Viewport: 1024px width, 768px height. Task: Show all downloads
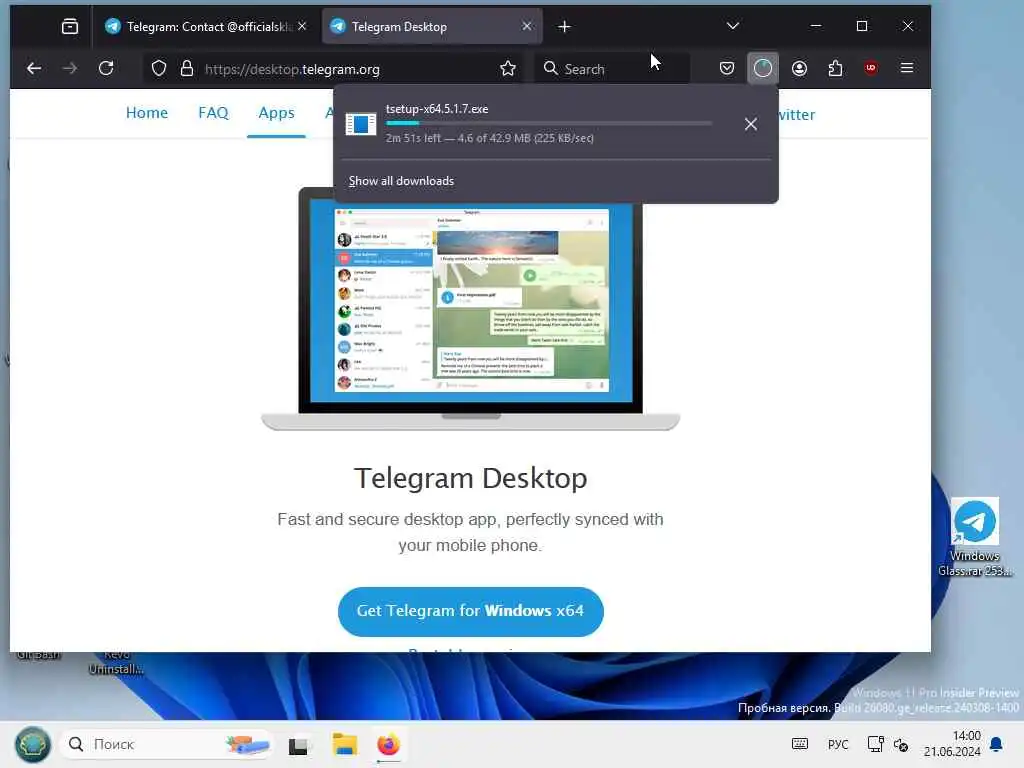point(401,181)
